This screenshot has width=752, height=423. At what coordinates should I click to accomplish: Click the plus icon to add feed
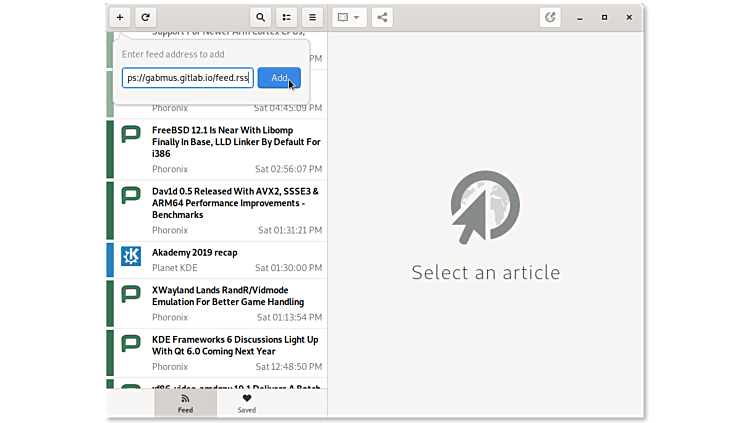coord(119,17)
